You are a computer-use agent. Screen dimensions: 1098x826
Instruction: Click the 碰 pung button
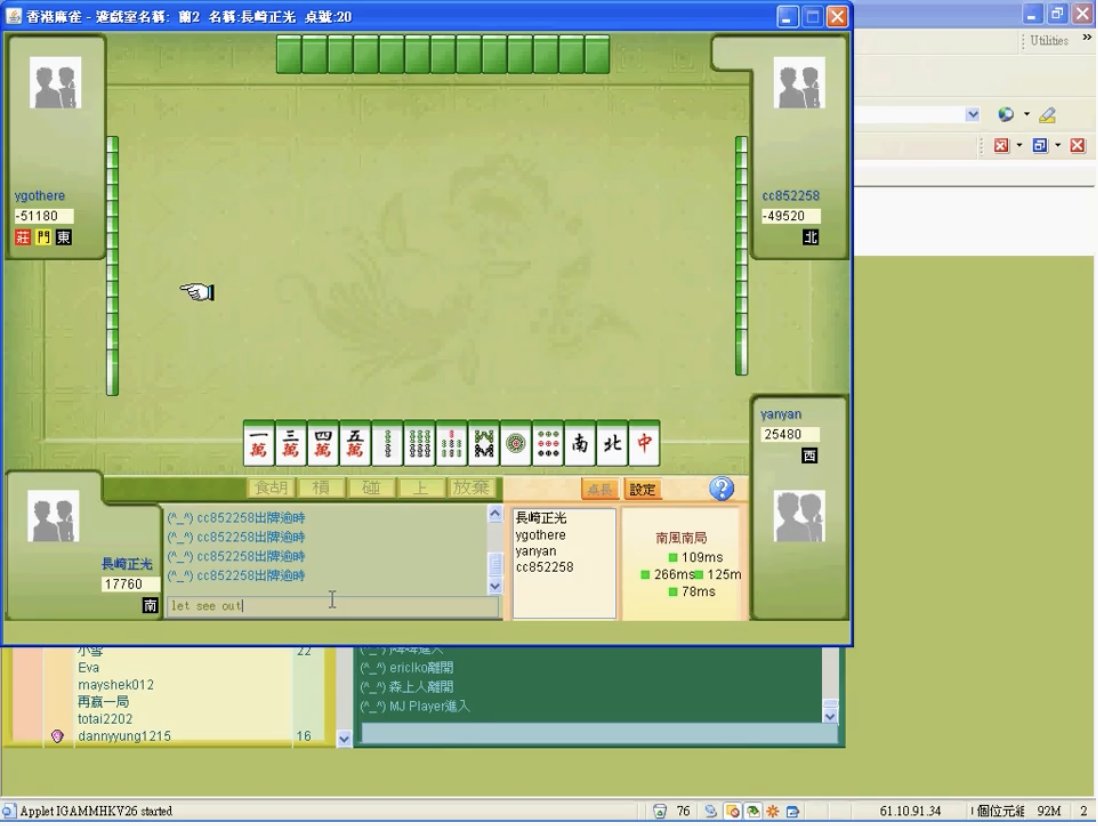[371, 488]
